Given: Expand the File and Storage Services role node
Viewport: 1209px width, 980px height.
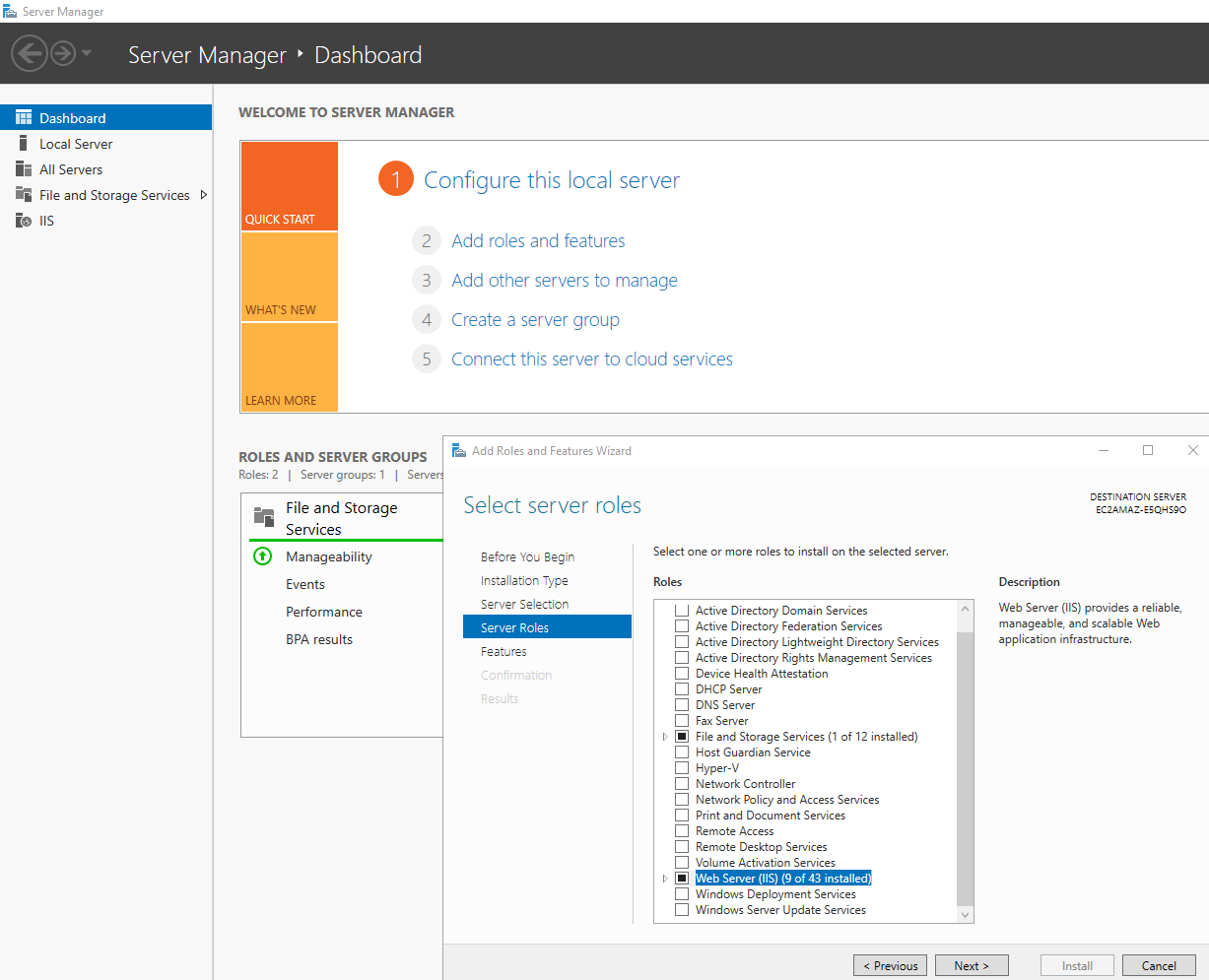Looking at the screenshot, I should [665, 737].
